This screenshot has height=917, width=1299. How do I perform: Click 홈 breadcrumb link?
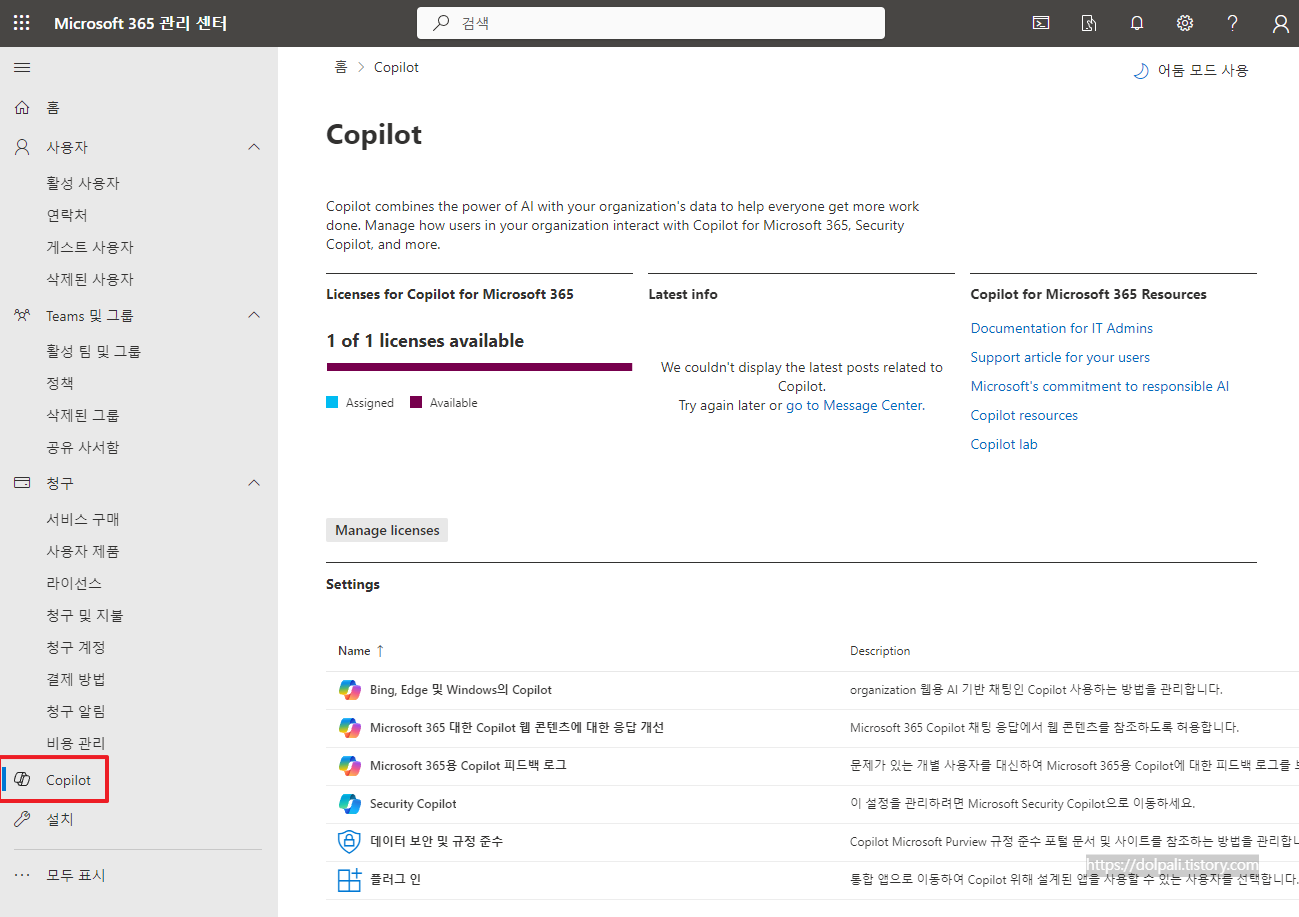(341, 67)
